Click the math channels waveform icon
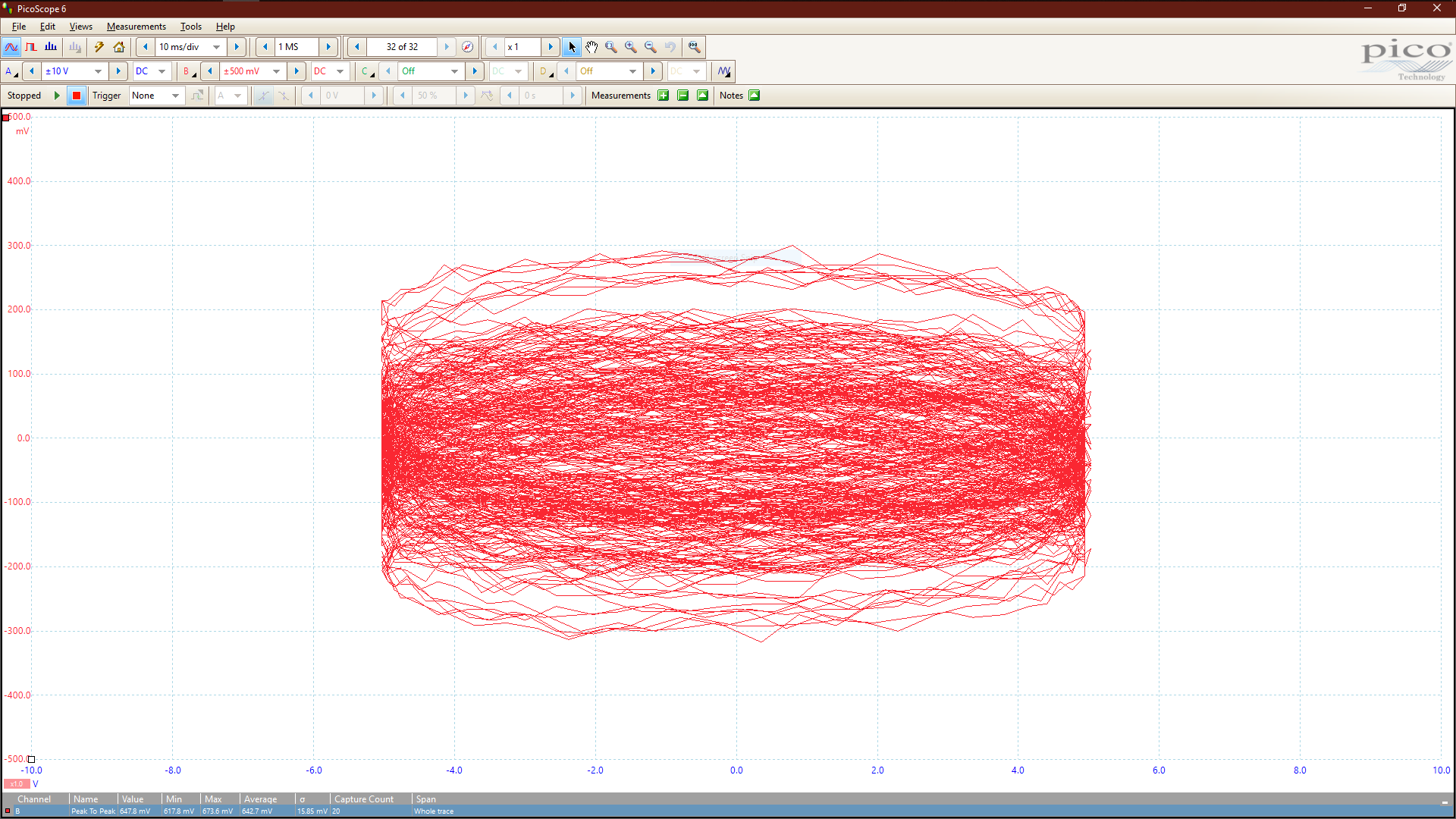This screenshot has width=1456, height=819. (724, 71)
